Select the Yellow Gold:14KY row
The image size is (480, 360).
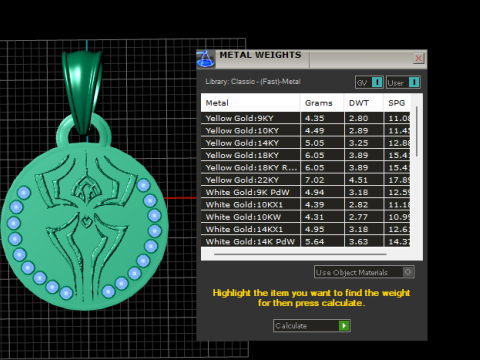(306, 143)
